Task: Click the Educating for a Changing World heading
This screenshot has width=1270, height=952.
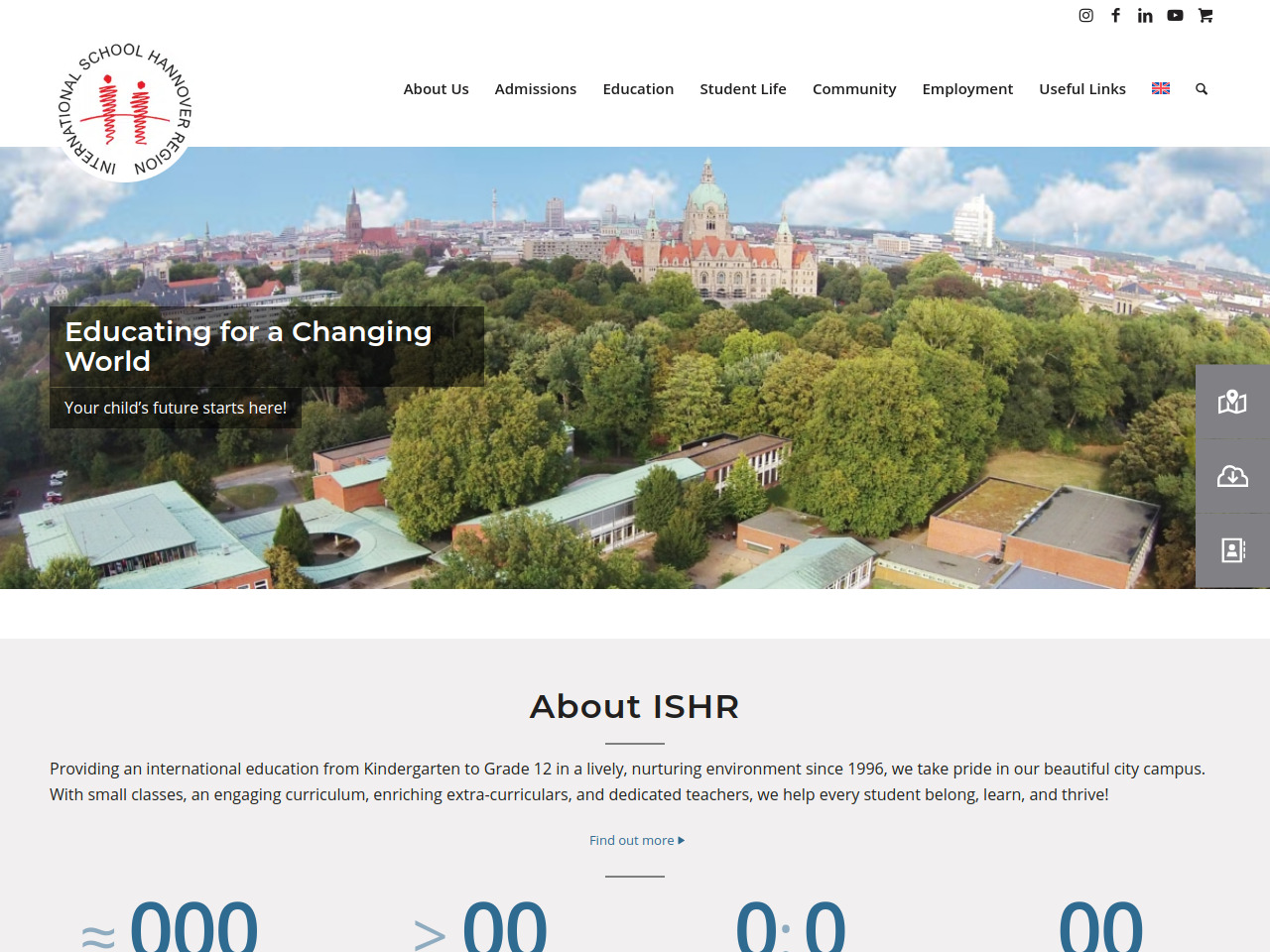Action: point(248,346)
